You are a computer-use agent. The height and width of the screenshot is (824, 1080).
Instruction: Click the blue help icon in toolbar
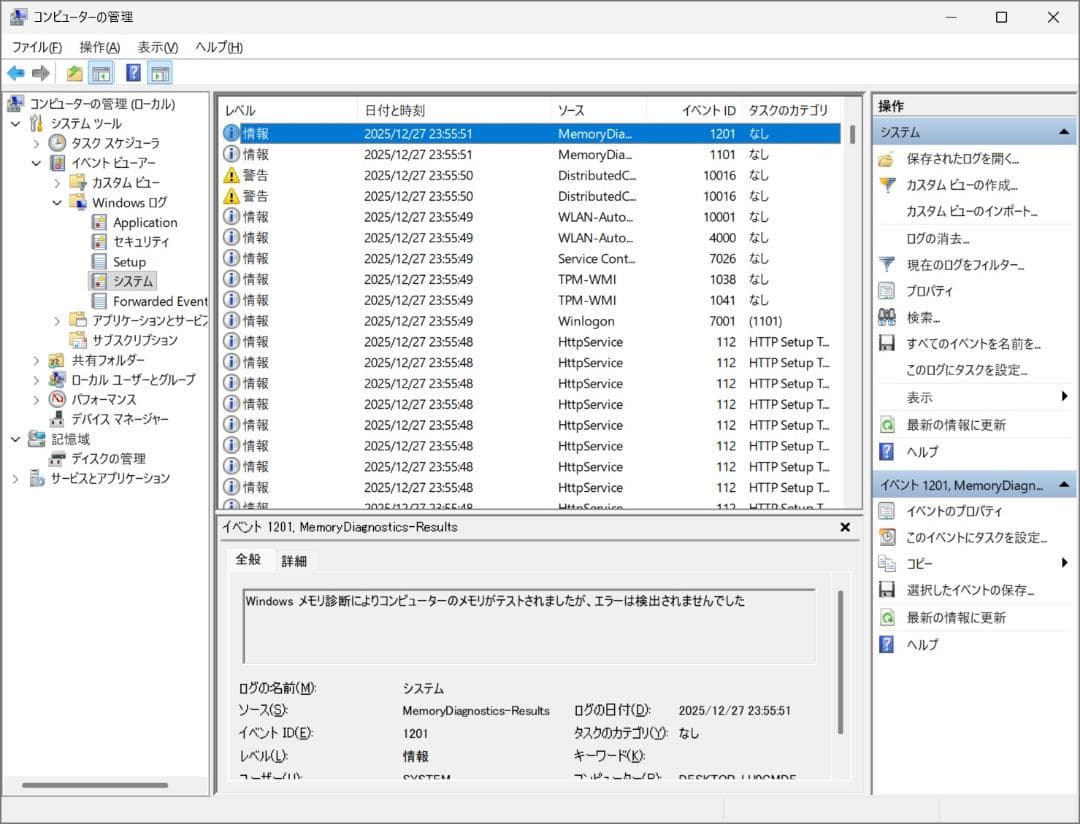(x=133, y=73)
